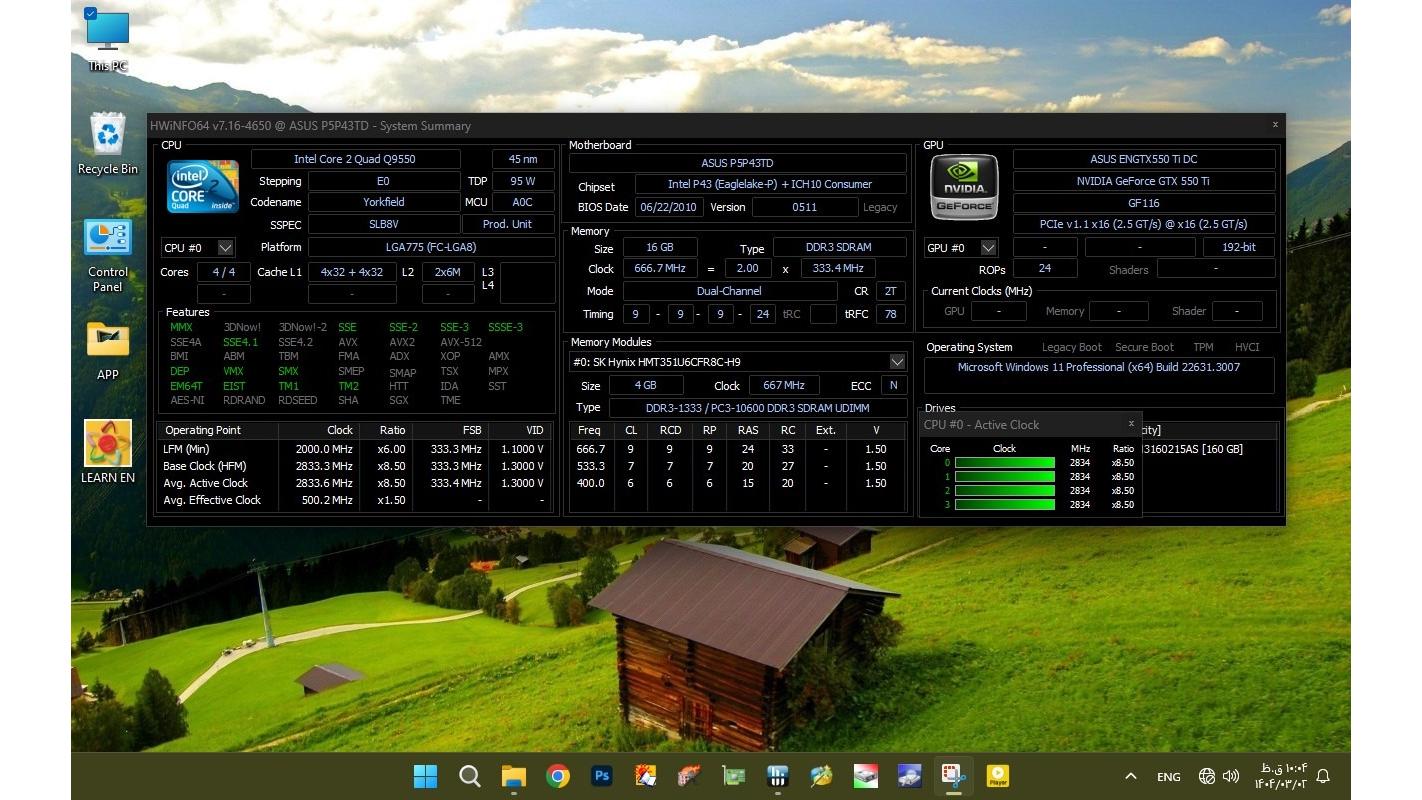This screenshot has width=1422, height=800.
Task: Show hidden icons in system tray
Action: point(1130,776)
